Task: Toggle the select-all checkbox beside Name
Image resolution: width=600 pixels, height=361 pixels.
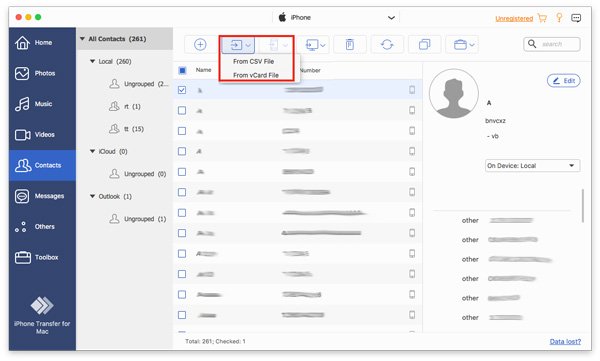Action: coord(182,70)
